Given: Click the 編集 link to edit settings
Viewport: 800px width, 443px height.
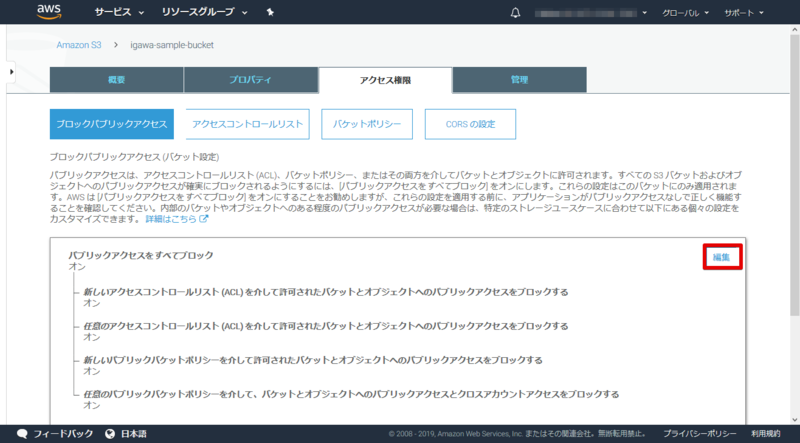Looking at the screenshot, I should click(721, 257).
